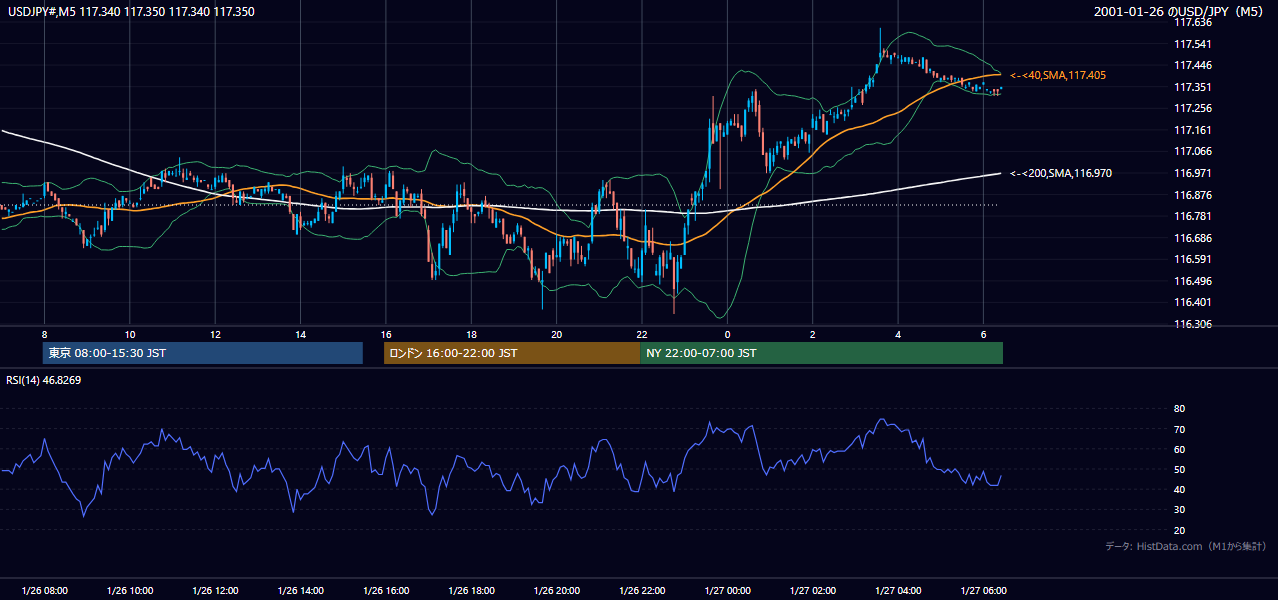Screen dimensions: 1278x600
Task: Click price axis value 117.446
Action: coord(1193,65)
